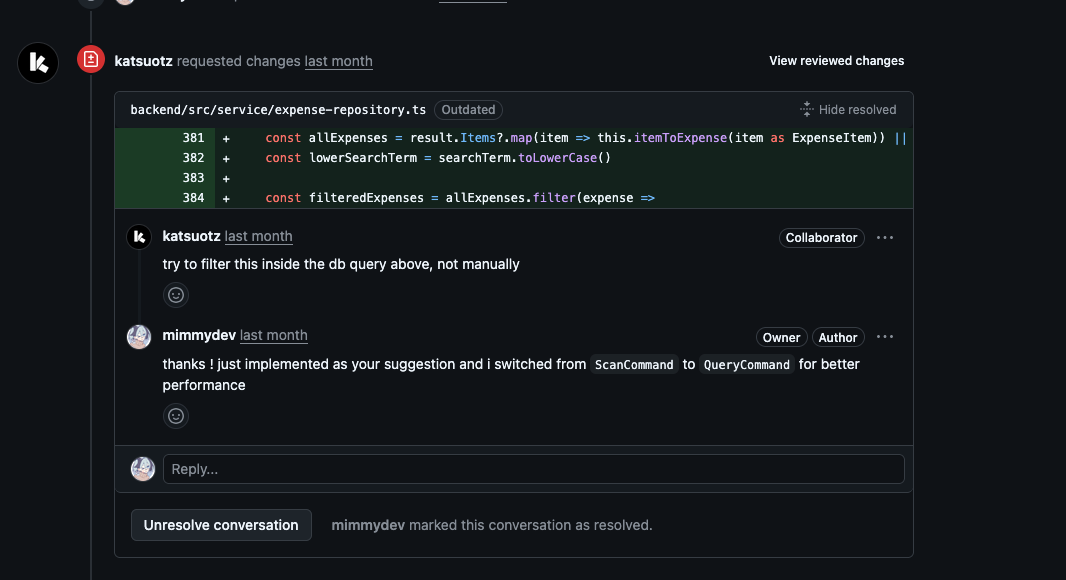The image size is (1066, 580).
Task: Open the options menu on katsuotz's comment
Action: coord(885,238)
